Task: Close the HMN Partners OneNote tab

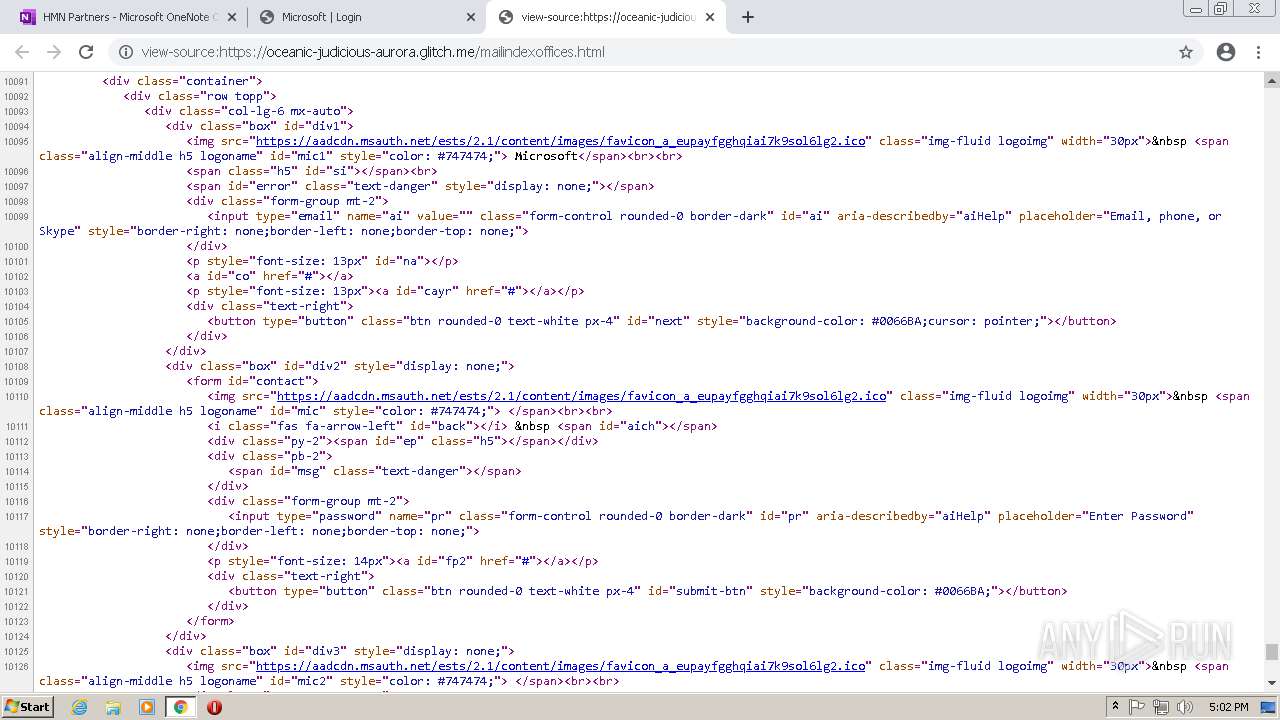Action: tap(231, 17)
